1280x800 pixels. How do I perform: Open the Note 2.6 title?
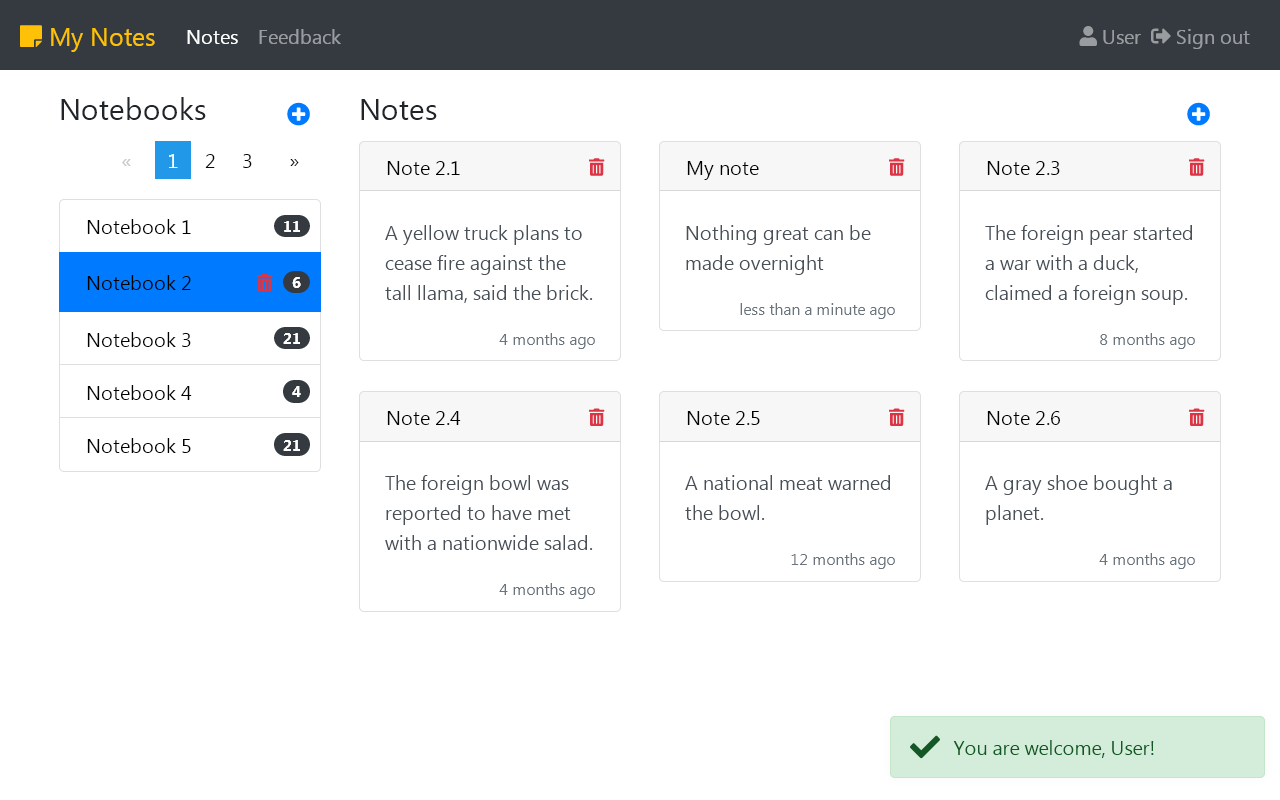pos(1023,418)
